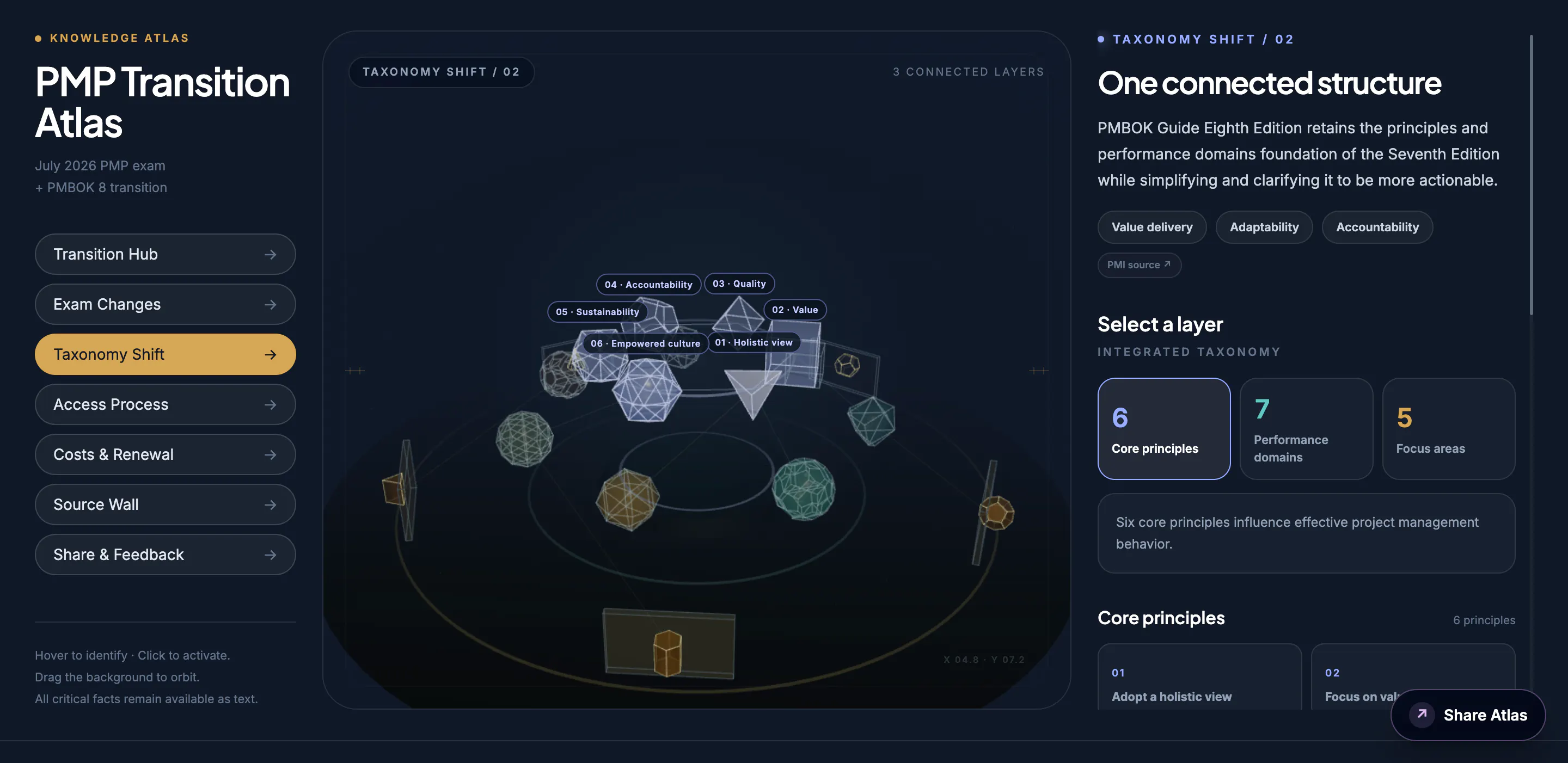Click the 'One connected structure' heading

1269,83
